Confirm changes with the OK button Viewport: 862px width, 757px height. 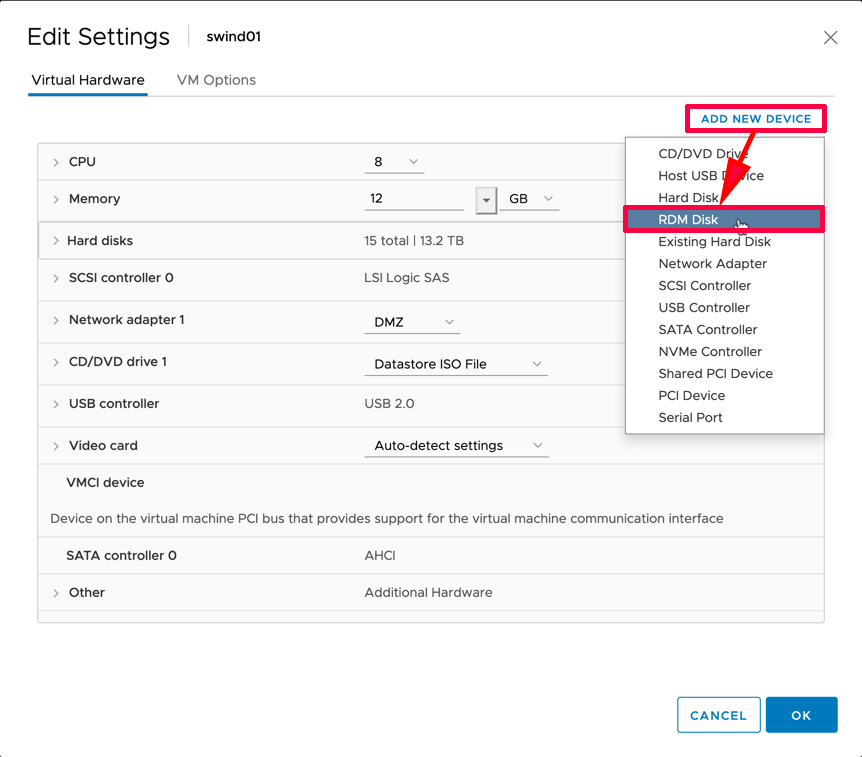[x=802, y=715]
